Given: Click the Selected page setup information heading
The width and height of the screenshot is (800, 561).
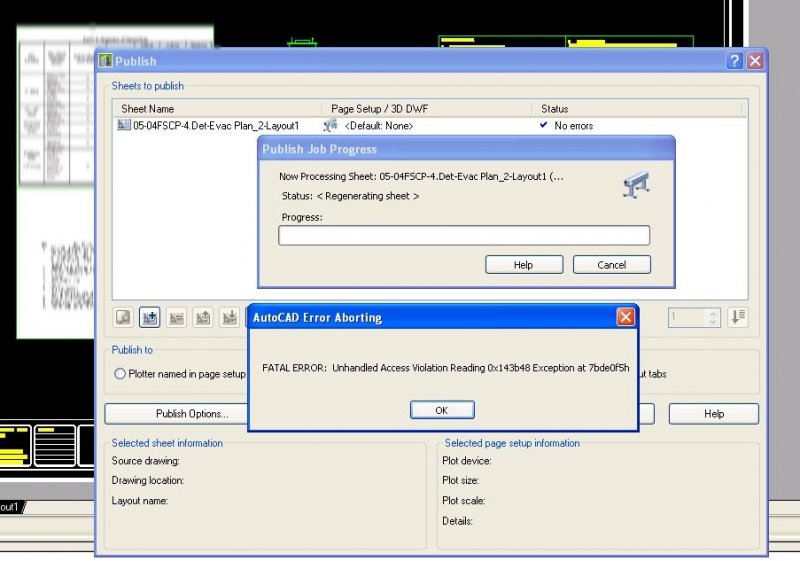Looking at the screenshot, I should pos(512,443).
